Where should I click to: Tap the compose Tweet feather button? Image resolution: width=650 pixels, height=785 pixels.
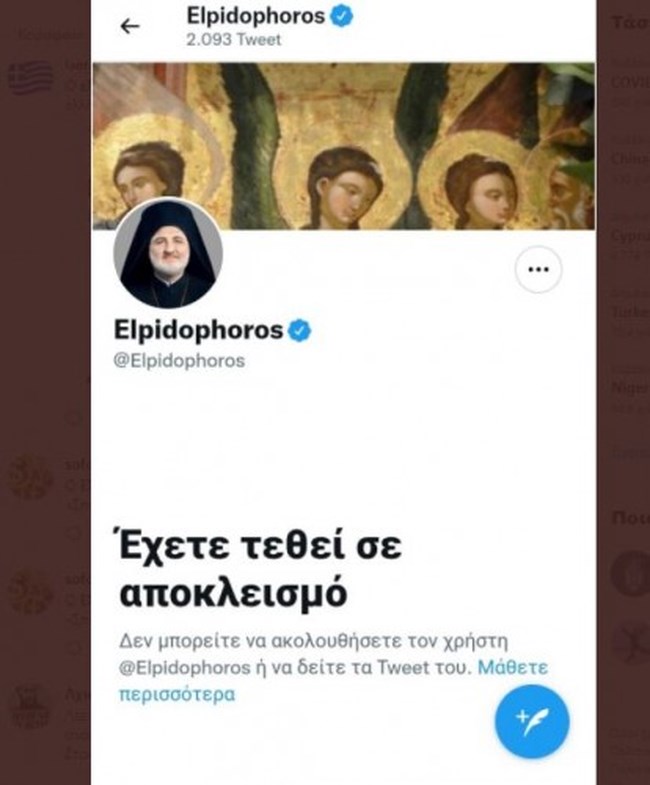tap(532, 722)
